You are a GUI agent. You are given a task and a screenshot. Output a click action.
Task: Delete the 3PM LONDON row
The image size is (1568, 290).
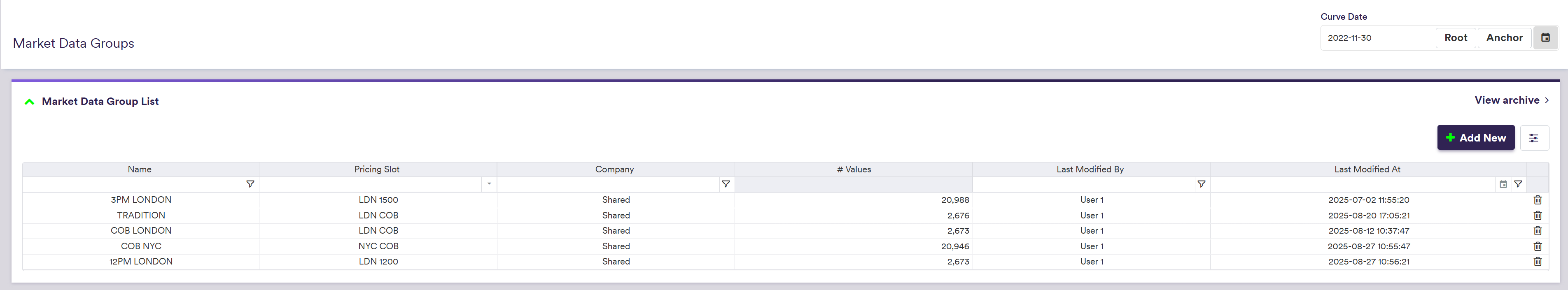(1538, 200)
